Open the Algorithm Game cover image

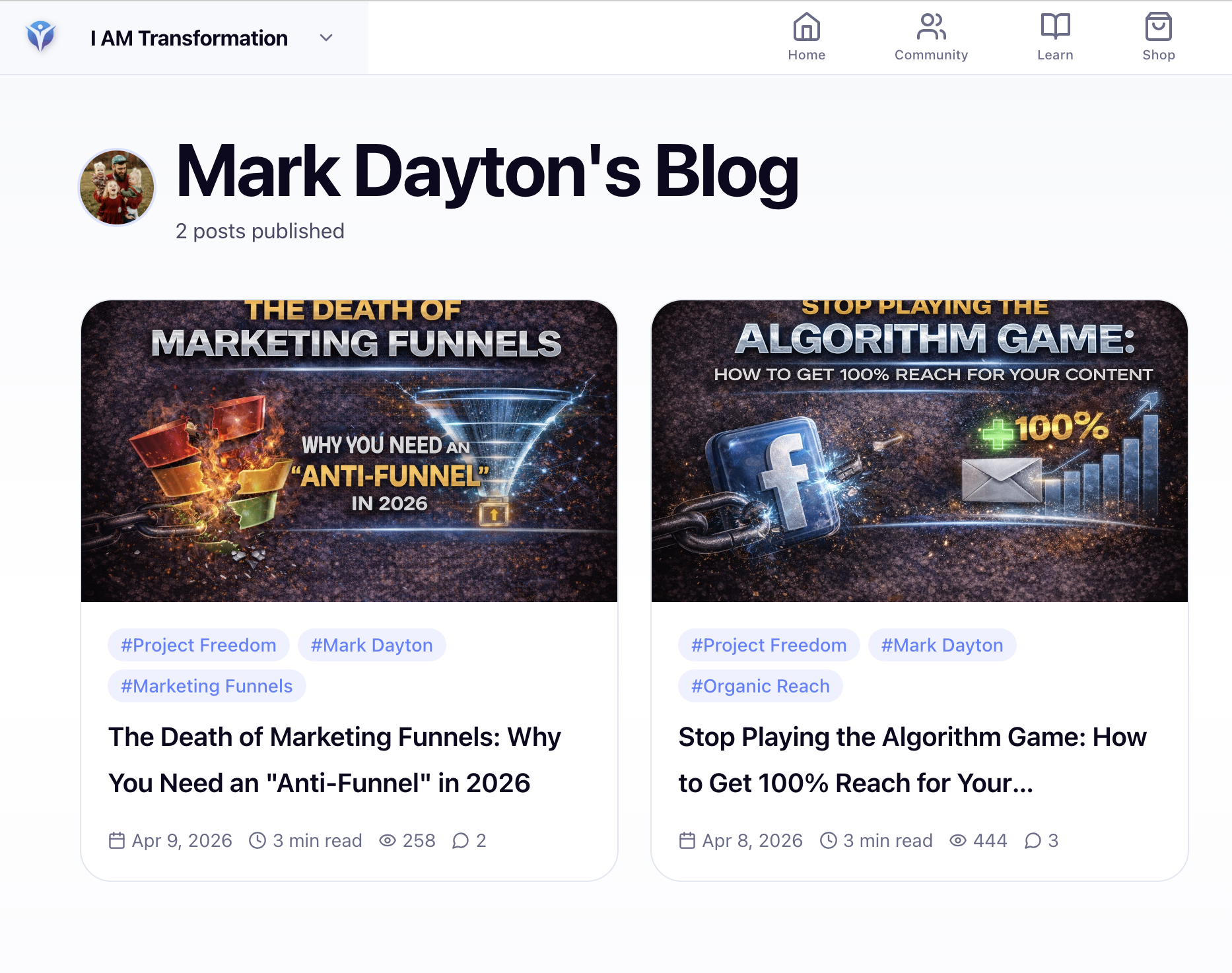tap(920, 451)
